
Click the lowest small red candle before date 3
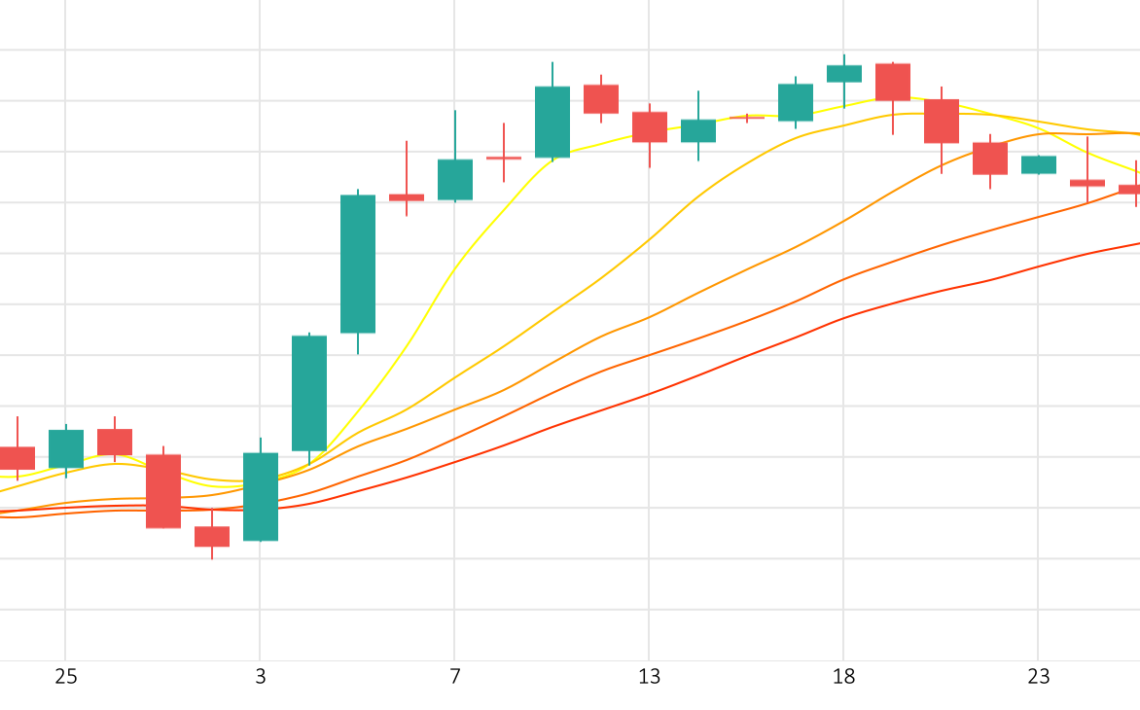tap(212, 536)
